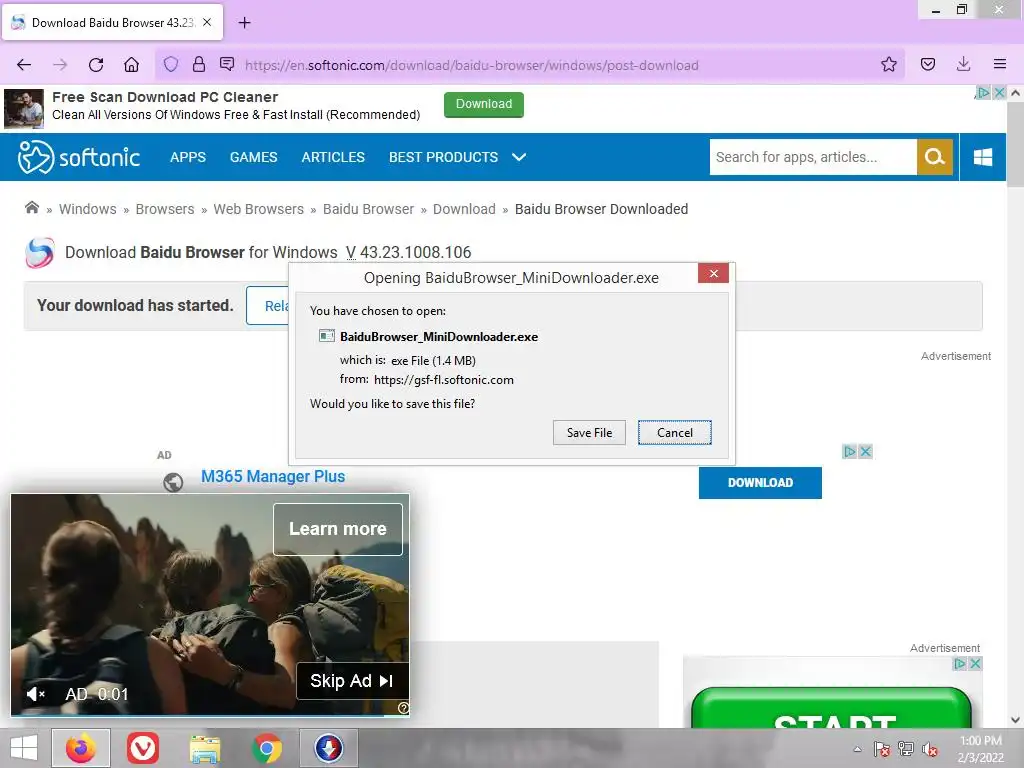Reload the current page
Screen dimensions: 1024x768
96,65
